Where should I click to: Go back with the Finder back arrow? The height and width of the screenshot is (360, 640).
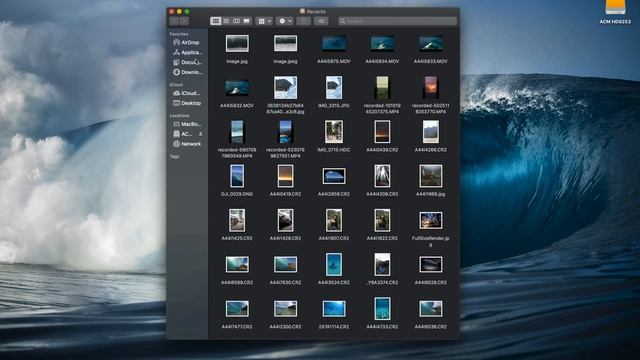pyautogui.click(x=174, y=21)
